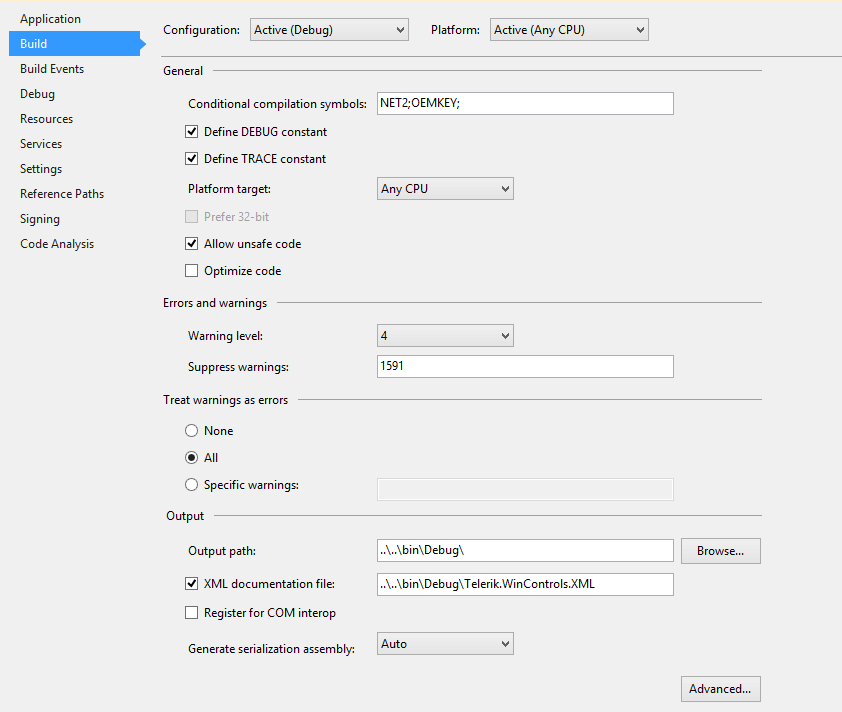
Task: Disable the Define DEBUG constant checkbox
Action: tap(191, 131)
